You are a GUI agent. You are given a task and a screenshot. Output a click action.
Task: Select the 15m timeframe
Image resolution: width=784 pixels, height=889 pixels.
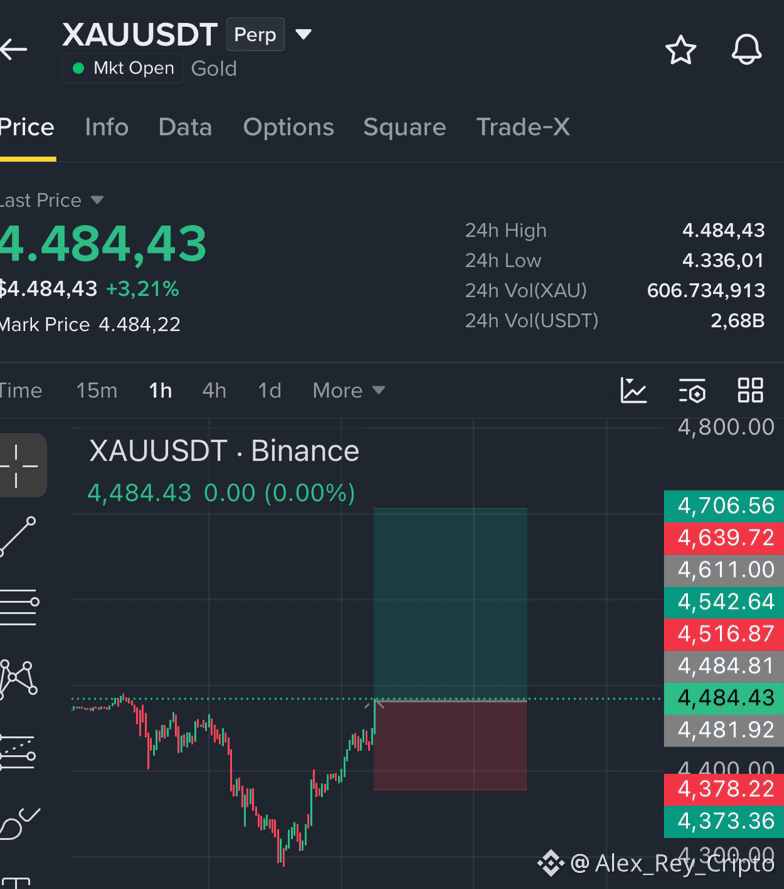pyautogui.click(x=97, y=390)
